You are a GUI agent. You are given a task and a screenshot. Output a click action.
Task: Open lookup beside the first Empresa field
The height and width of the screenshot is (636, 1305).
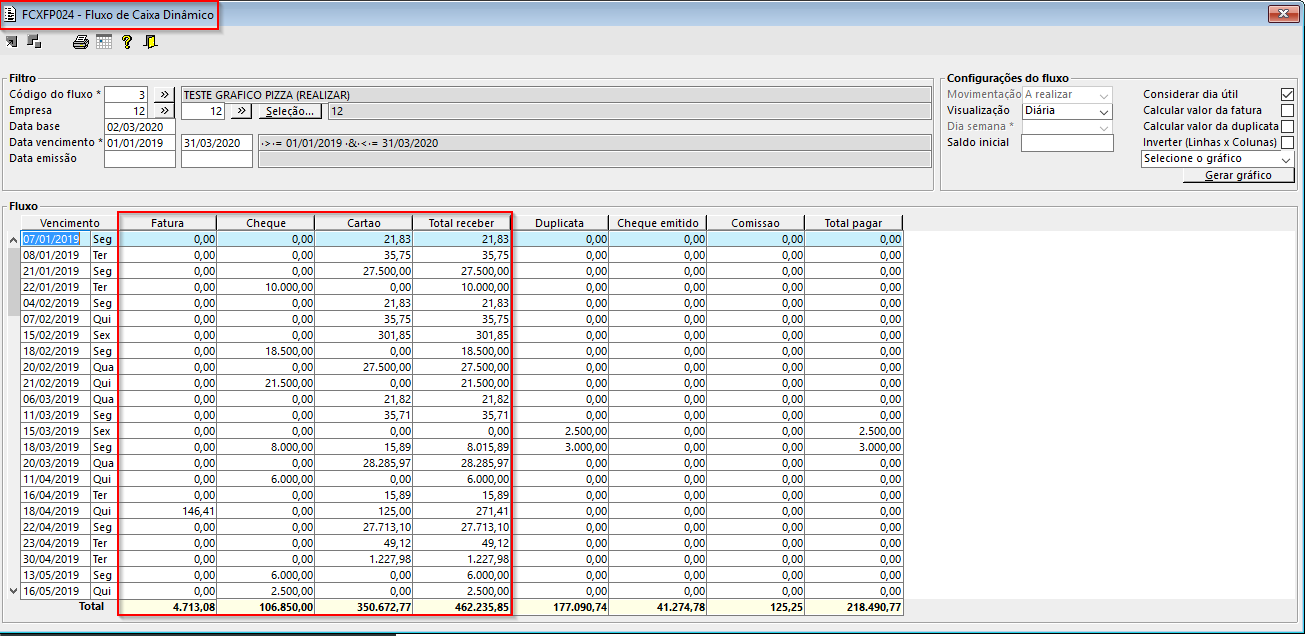pyautogui.click(x=165, y=110)
